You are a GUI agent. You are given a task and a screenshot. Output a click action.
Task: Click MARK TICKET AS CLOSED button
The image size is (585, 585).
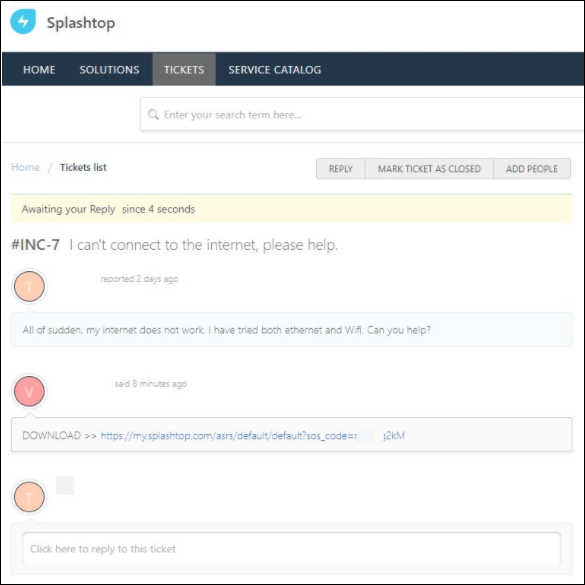[x=429, y=169]
